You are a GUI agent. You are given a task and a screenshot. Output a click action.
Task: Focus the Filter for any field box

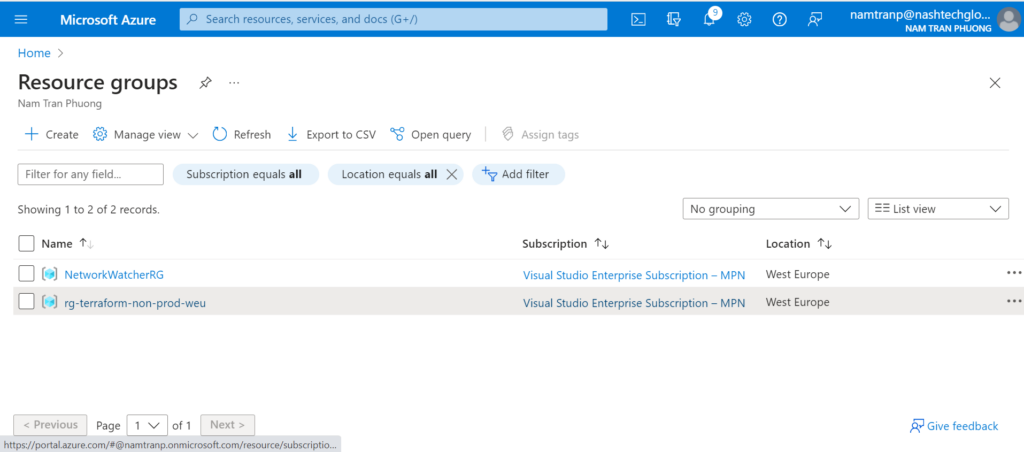(90, 174)
